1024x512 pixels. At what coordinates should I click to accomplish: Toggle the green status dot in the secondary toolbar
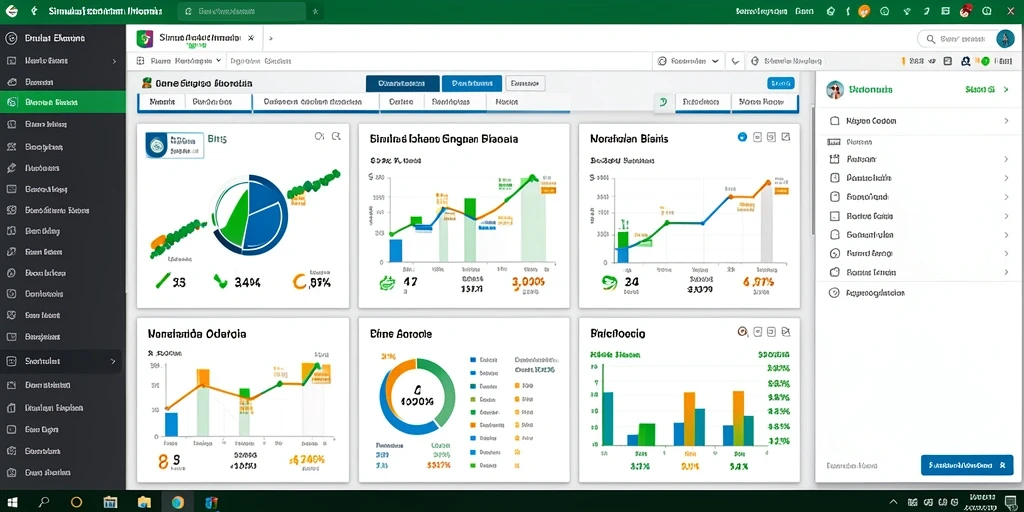[985, 61]
